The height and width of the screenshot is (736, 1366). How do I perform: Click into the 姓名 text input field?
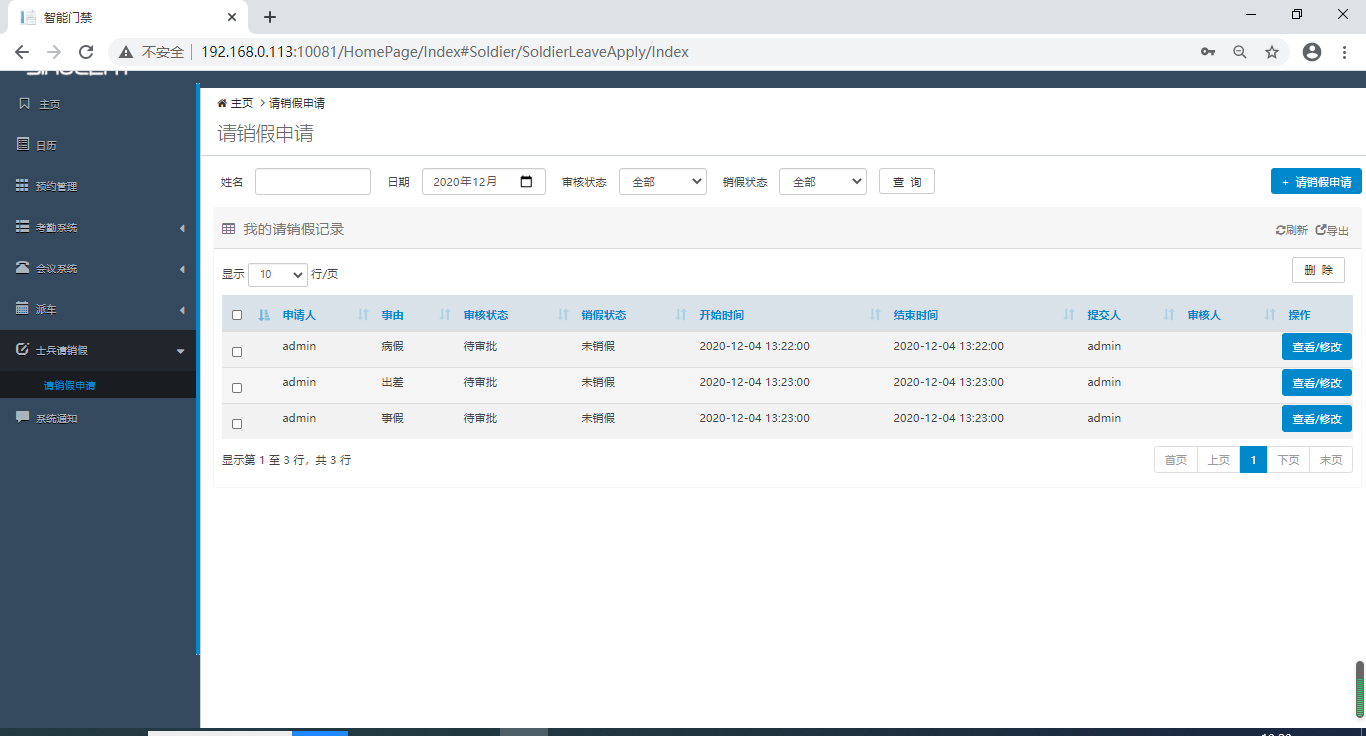(x=313, y=182)
